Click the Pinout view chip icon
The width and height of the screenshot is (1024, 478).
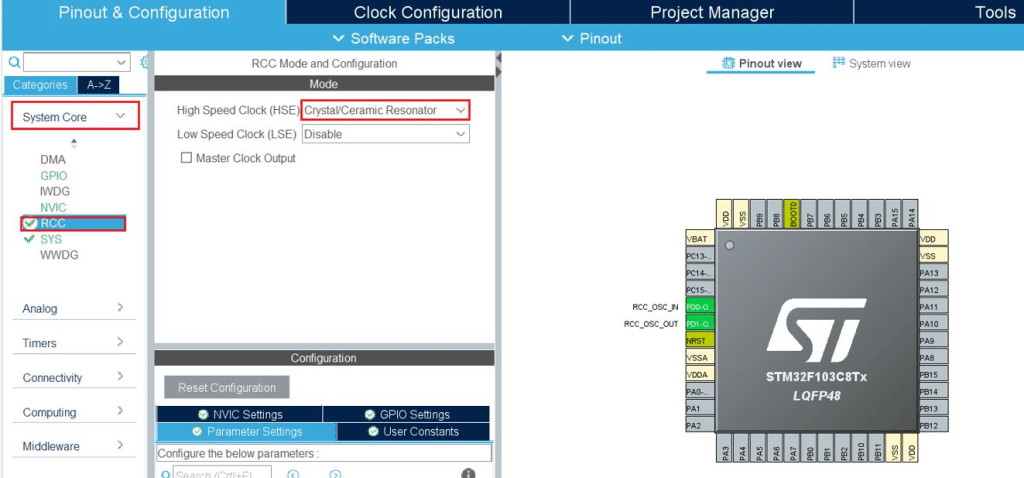pyautogui.click(x=728, y=63)
